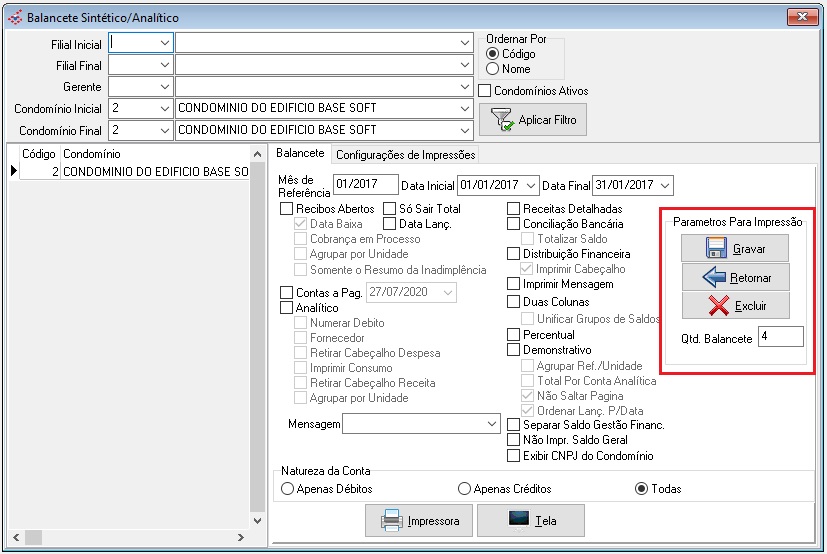Screen dimensions: 827x554
Task: Click the Impressora printer icon
Action: [392, 521]
